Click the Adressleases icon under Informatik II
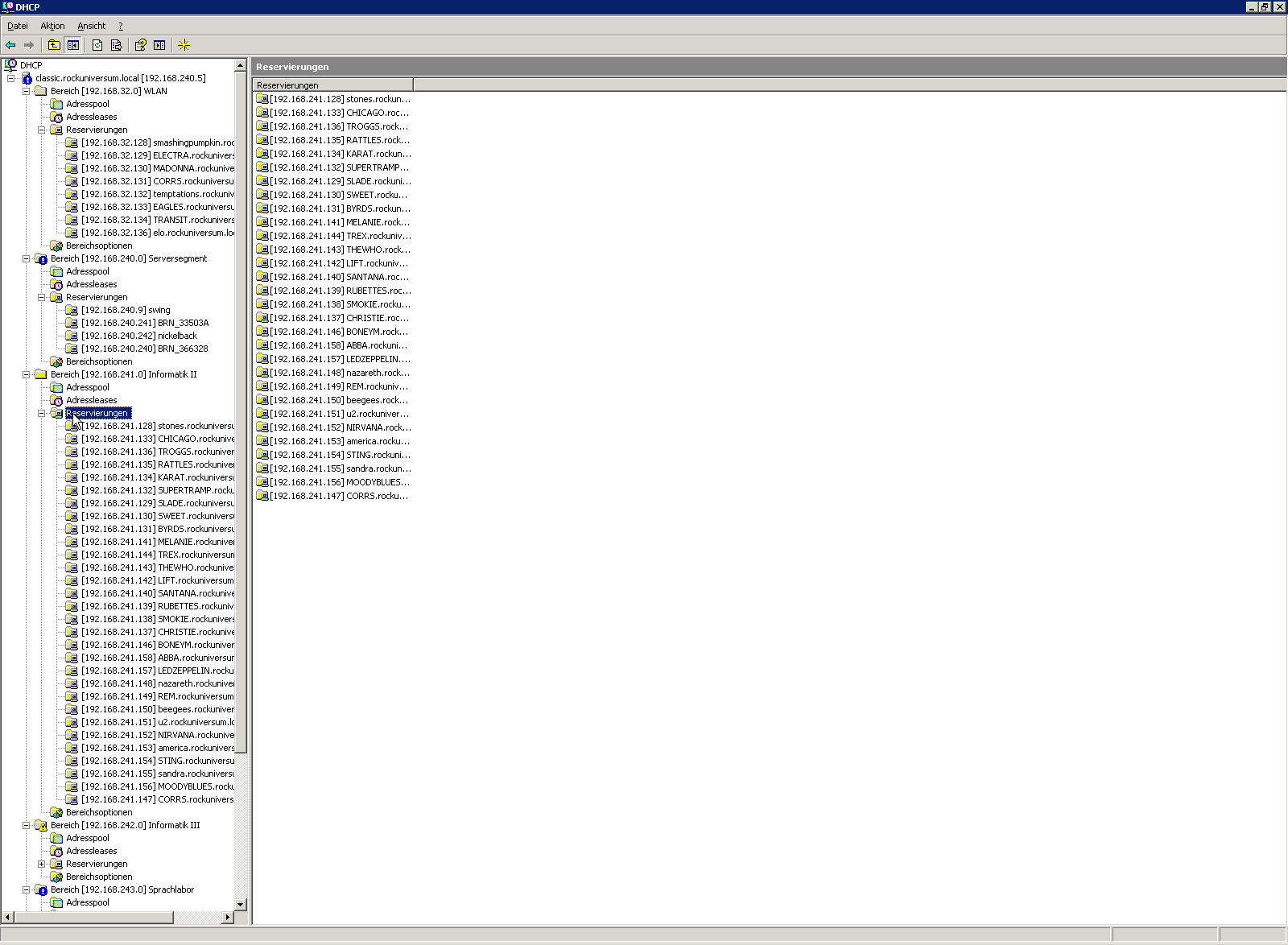This screenshot has height=945, width=1288. [x=56, y=400]
